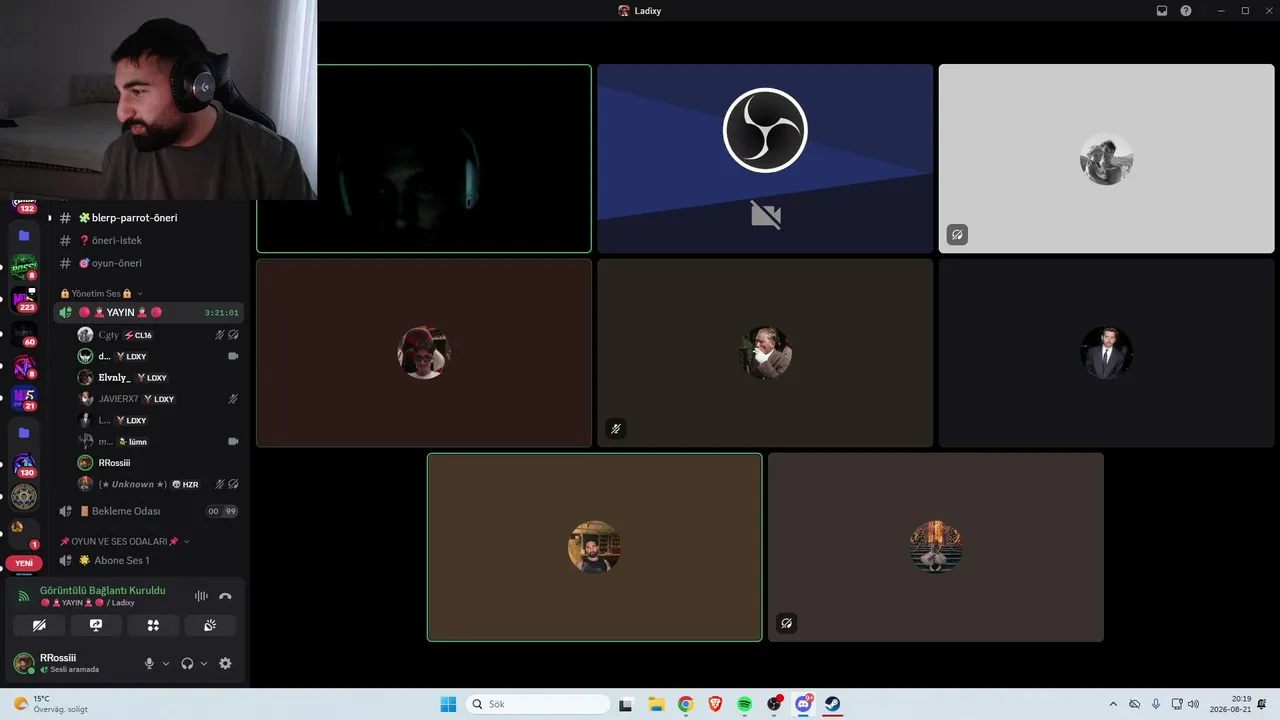Screen dimensions: 1280x720
Task: Show hidden system tray icons
Action: tap(1113, 704)
